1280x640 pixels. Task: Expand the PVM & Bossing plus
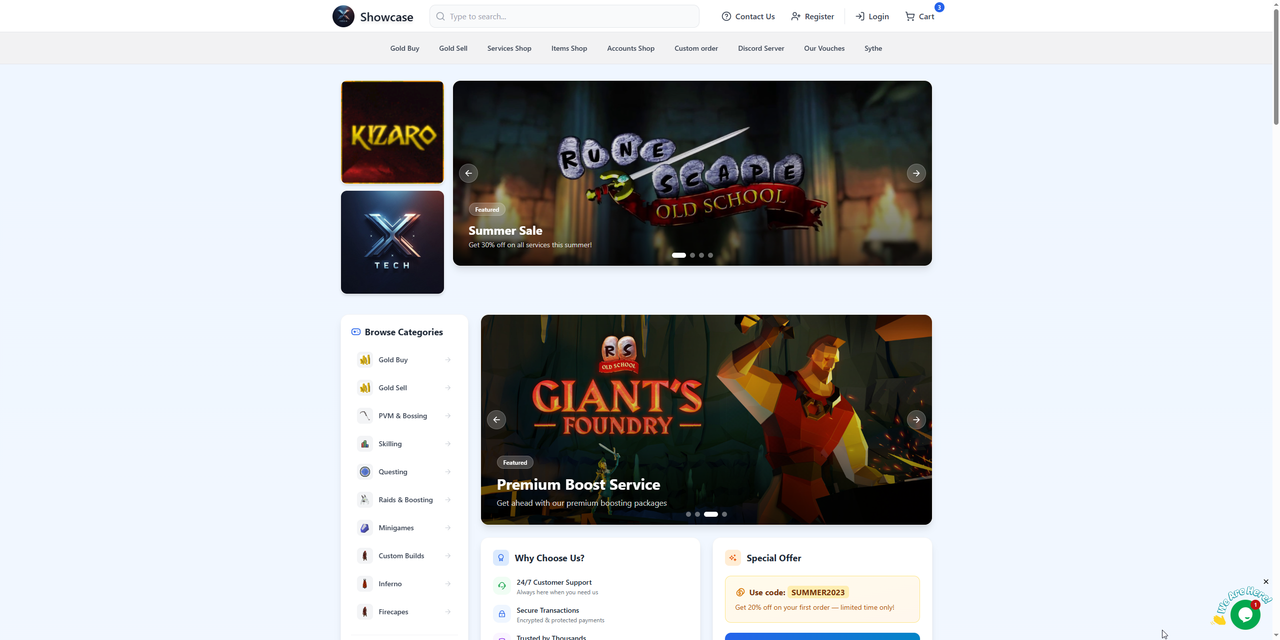[x=449, y=416]
